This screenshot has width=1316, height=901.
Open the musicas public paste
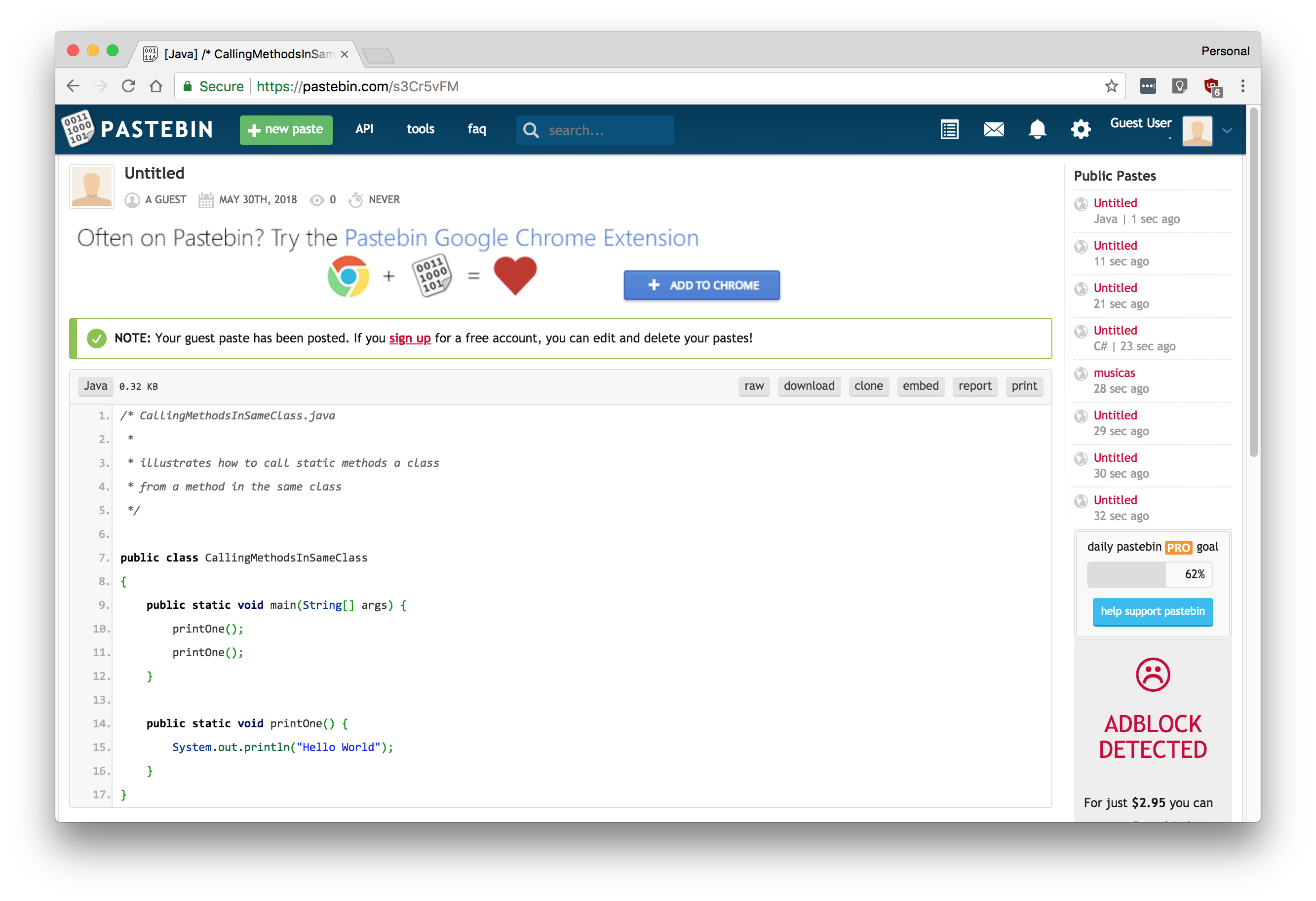[x=1114, y=373]
